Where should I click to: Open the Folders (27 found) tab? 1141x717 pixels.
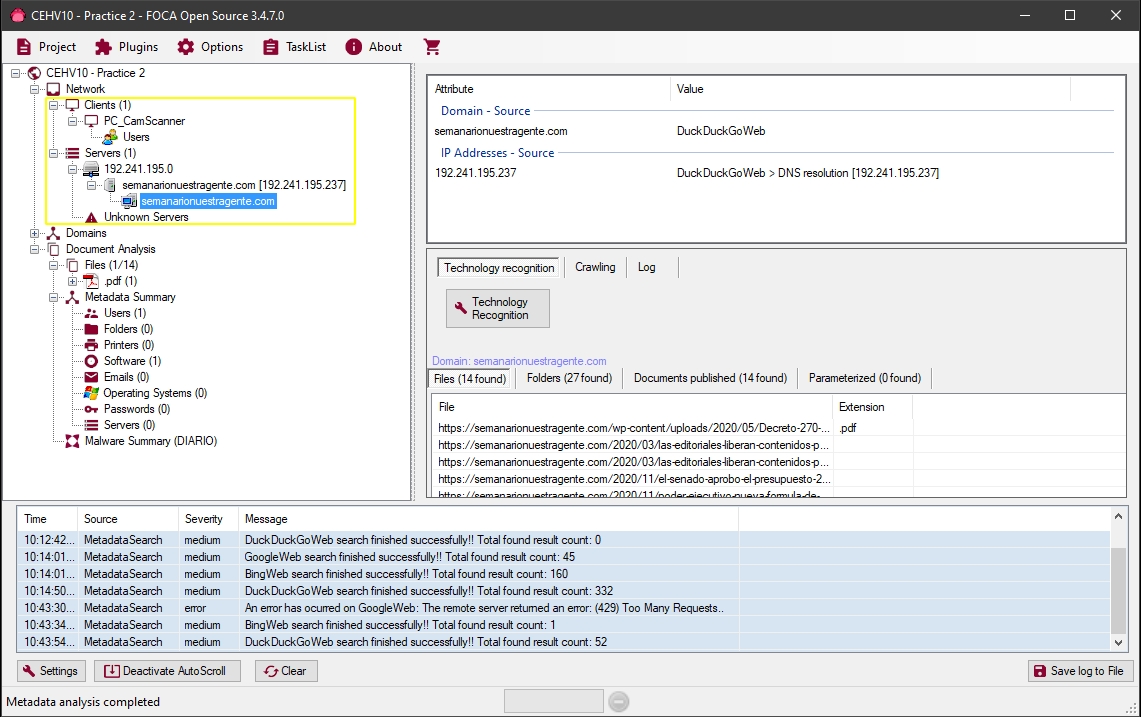coord(569,378)
